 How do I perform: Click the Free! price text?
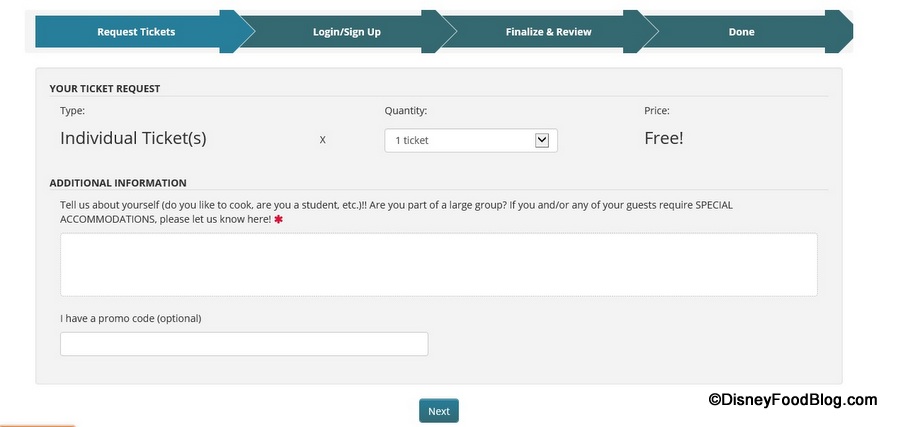pos(664,138)
